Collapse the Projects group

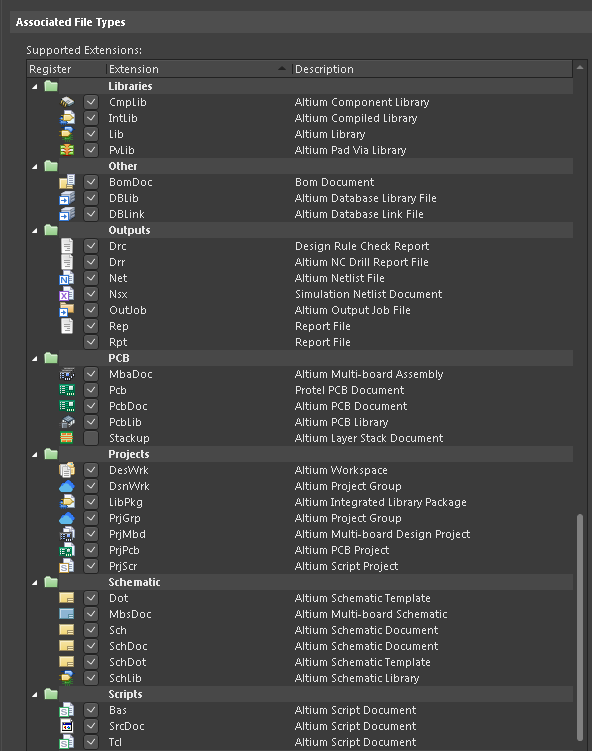34,455
